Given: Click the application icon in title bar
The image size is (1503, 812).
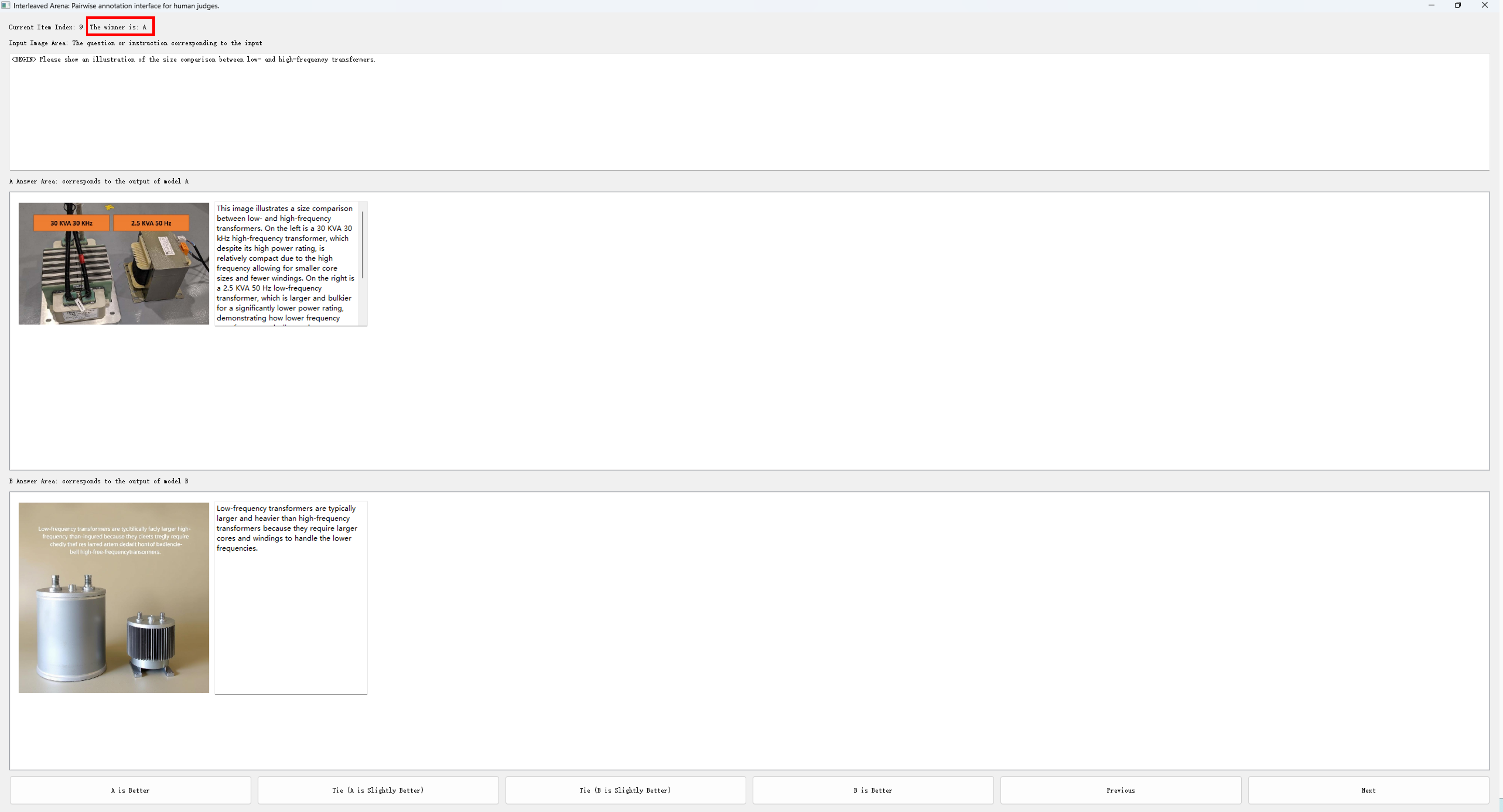Looking at the screenshot, I should (x=6, y=6).
